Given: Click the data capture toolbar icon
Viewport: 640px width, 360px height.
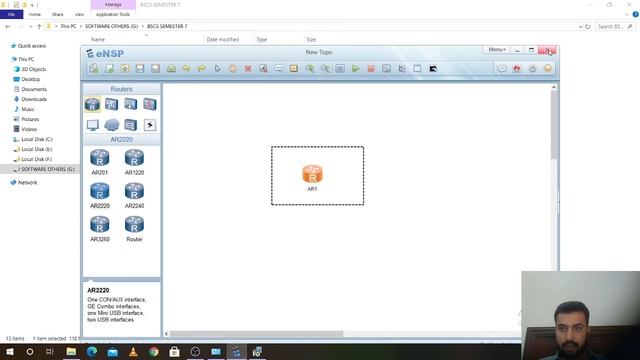Looking at the screenshot, I should point(386,69).
